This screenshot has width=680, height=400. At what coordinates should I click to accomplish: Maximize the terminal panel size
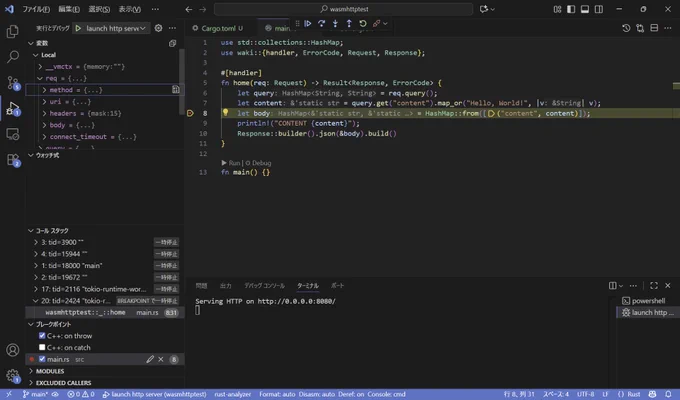tap(654, 285)
